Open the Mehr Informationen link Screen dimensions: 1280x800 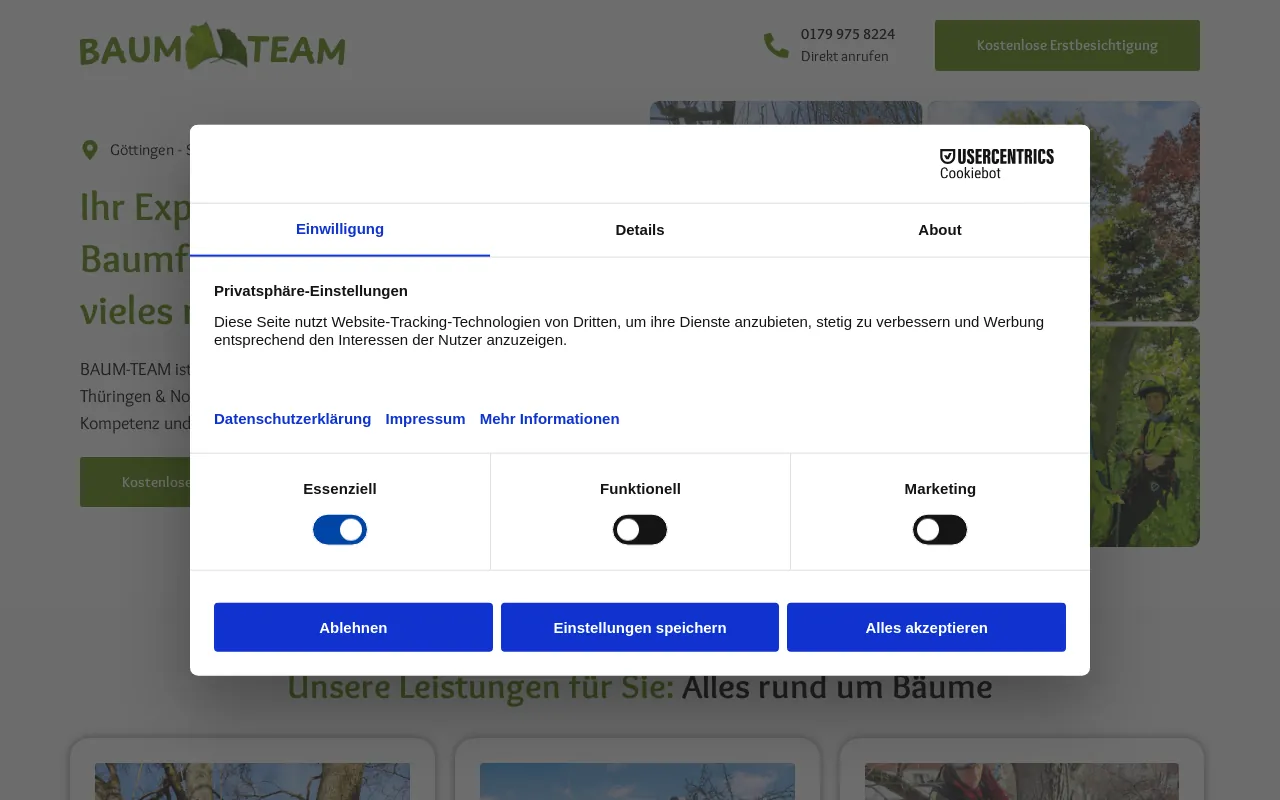[549, 419]
